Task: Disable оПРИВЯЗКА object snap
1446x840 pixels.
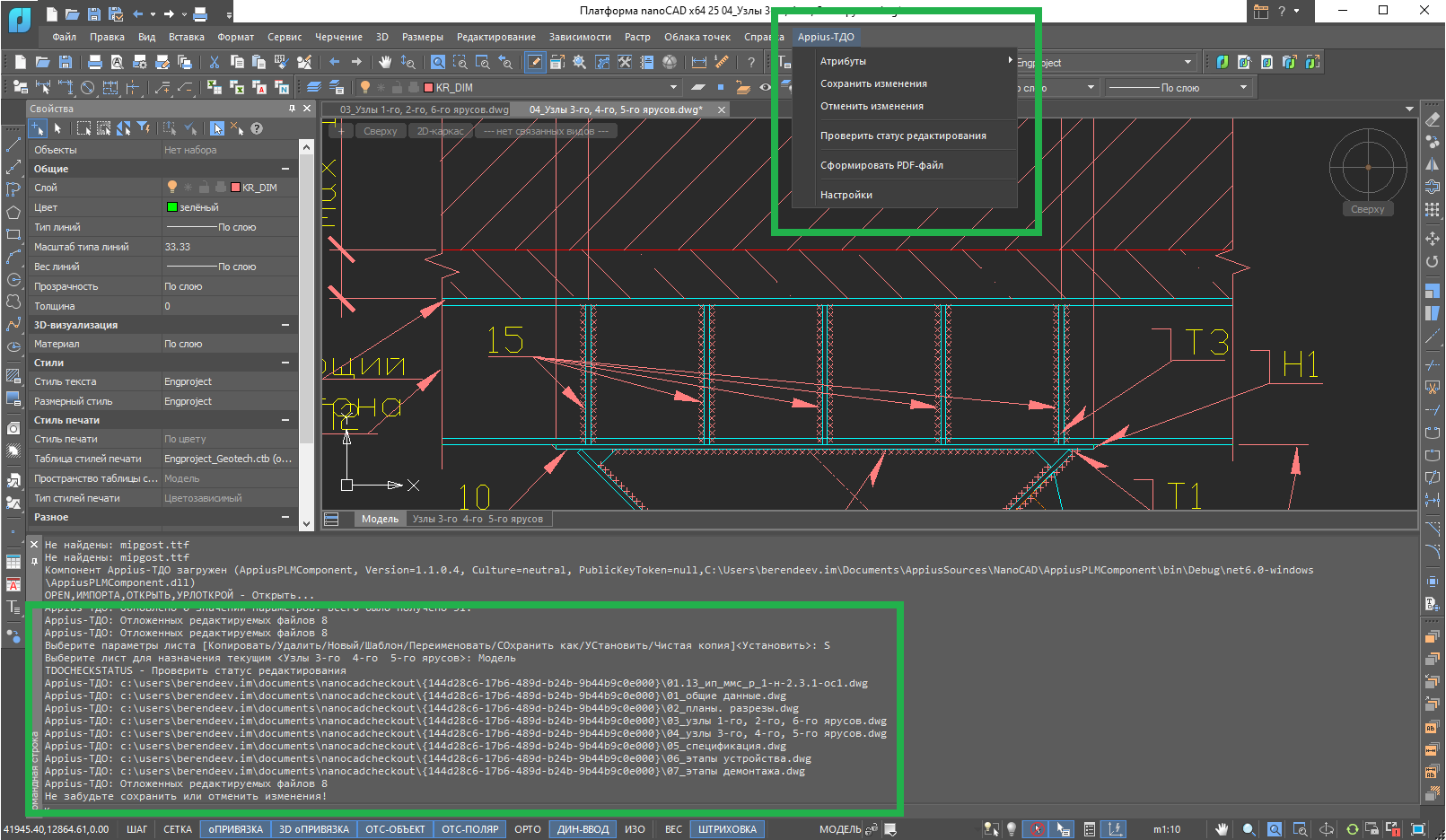Action: 235,829
